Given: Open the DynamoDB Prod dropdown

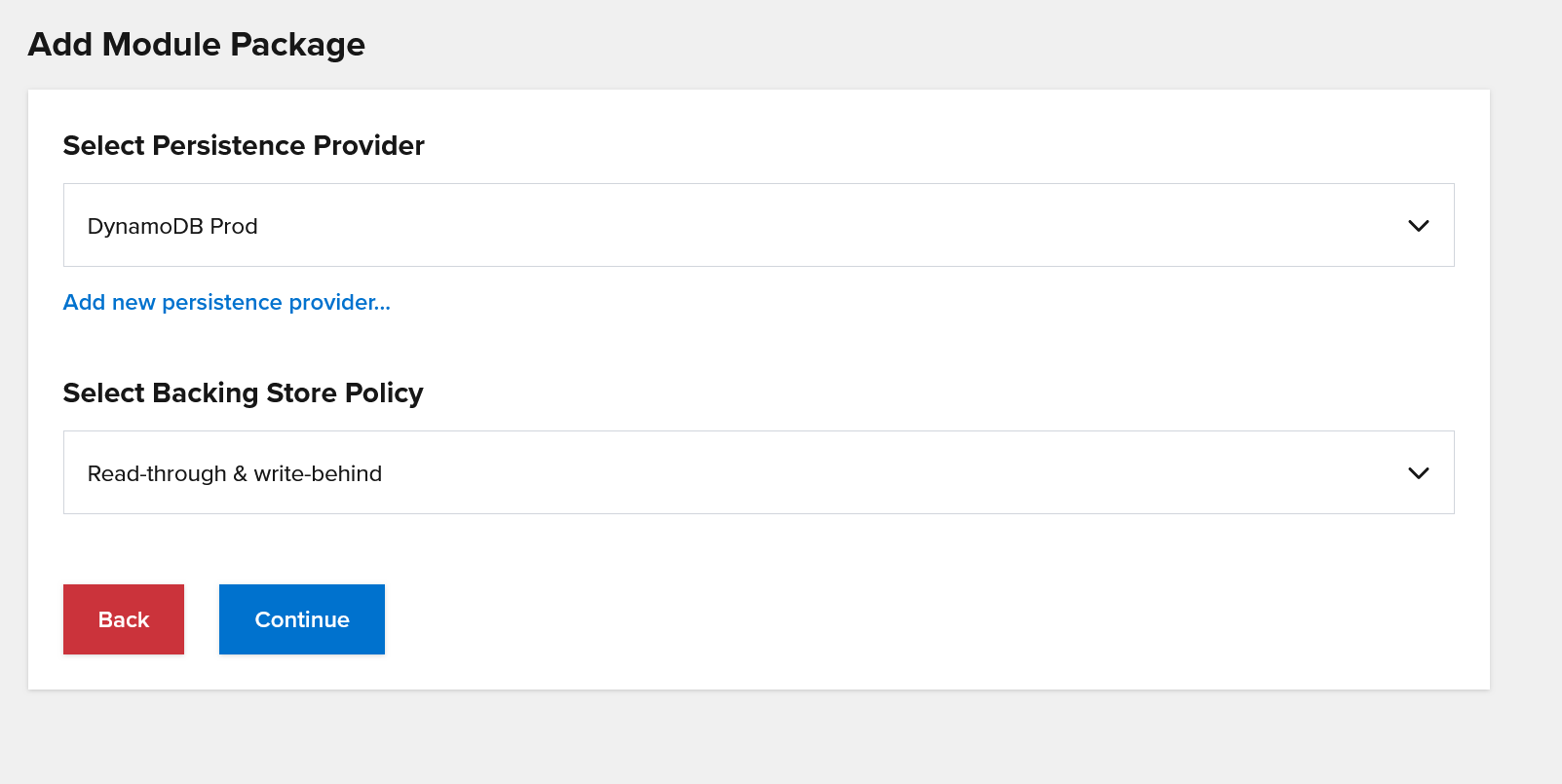Looking at the screenshot, I should (x=758, y=225).
